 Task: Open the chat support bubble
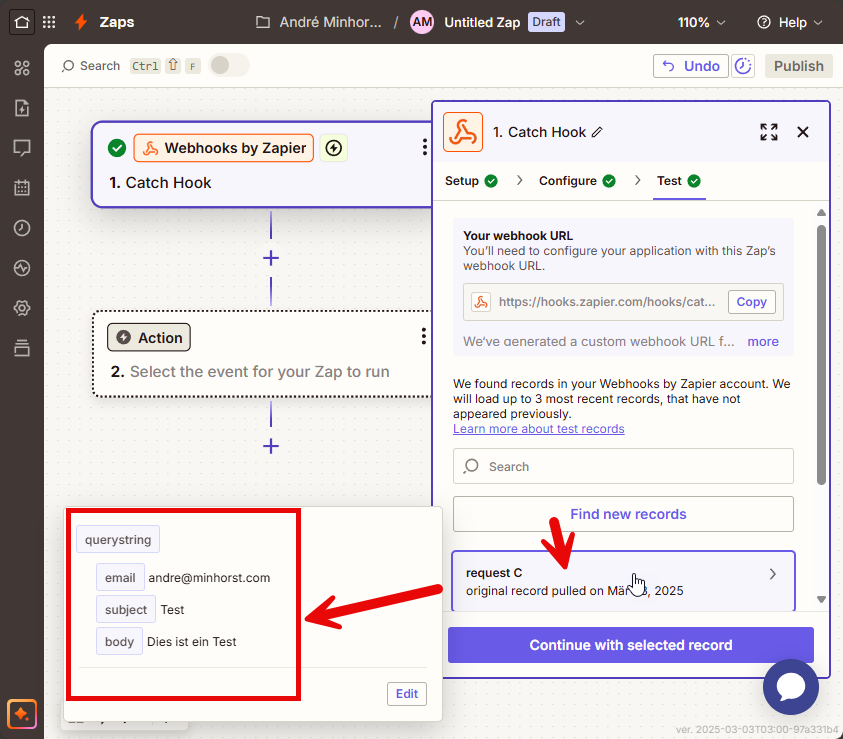click(x=790, y=687)
